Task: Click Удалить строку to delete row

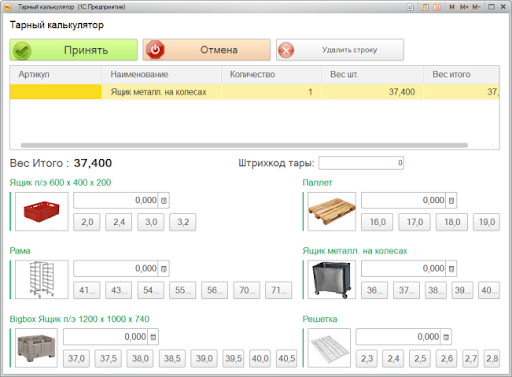Action: 340,50
